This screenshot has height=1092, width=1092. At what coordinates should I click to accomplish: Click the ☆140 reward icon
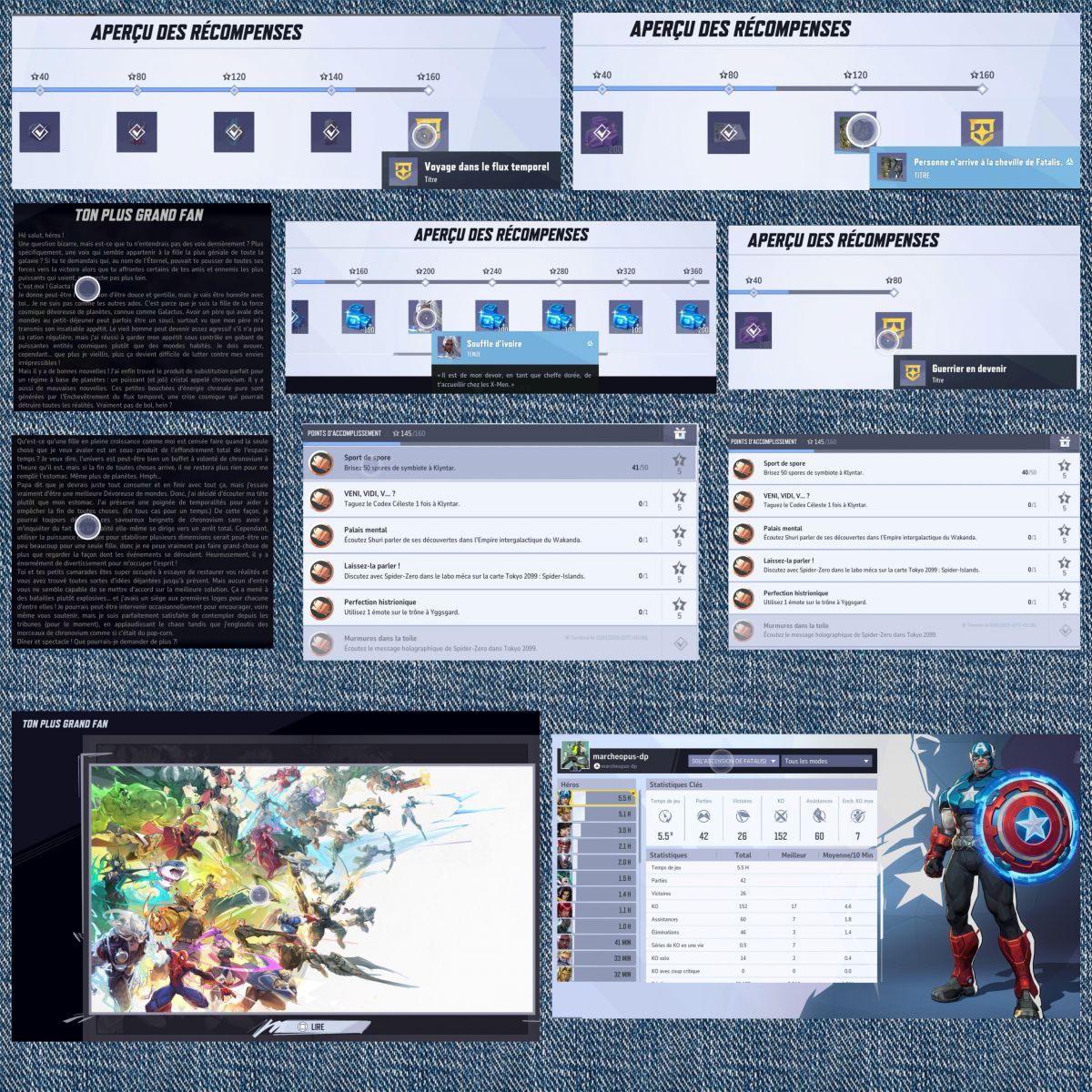pyautogui.click(x=330, y=132)
